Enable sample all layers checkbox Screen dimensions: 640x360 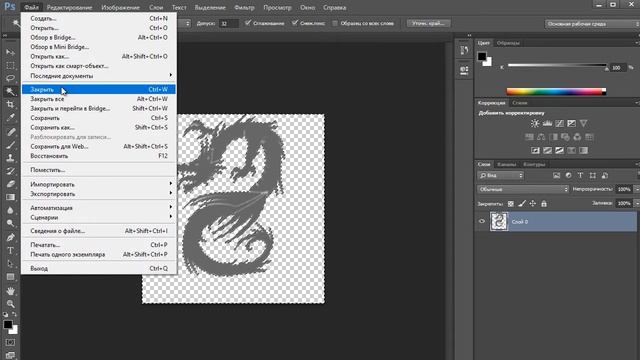pyautogui.click(x=335, y=23)
